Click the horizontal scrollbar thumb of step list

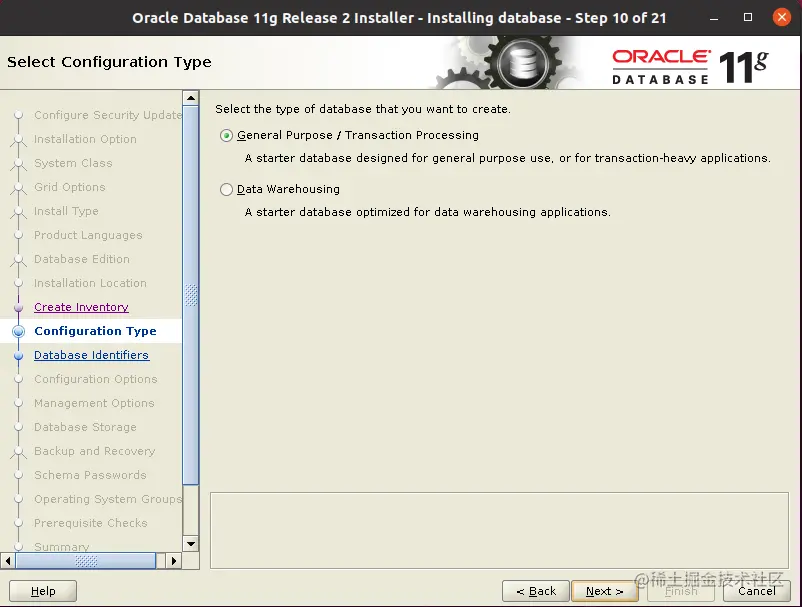pyautogui.click(x=86, y=561)
